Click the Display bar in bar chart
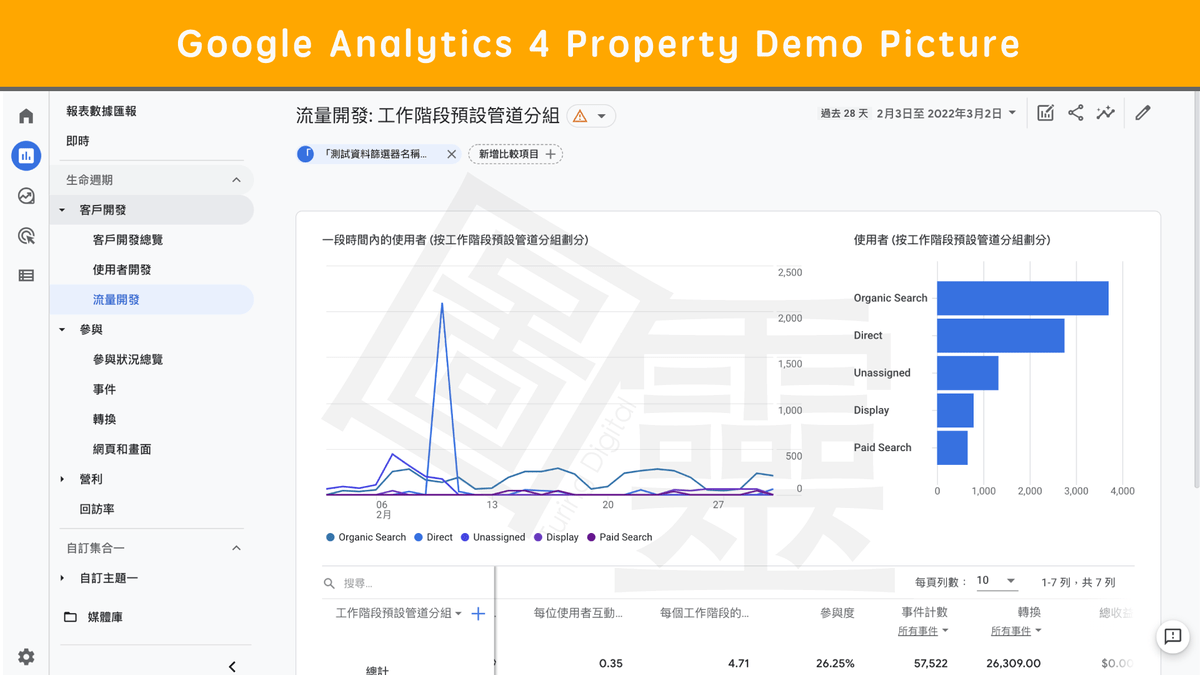 tap(955, 410)
